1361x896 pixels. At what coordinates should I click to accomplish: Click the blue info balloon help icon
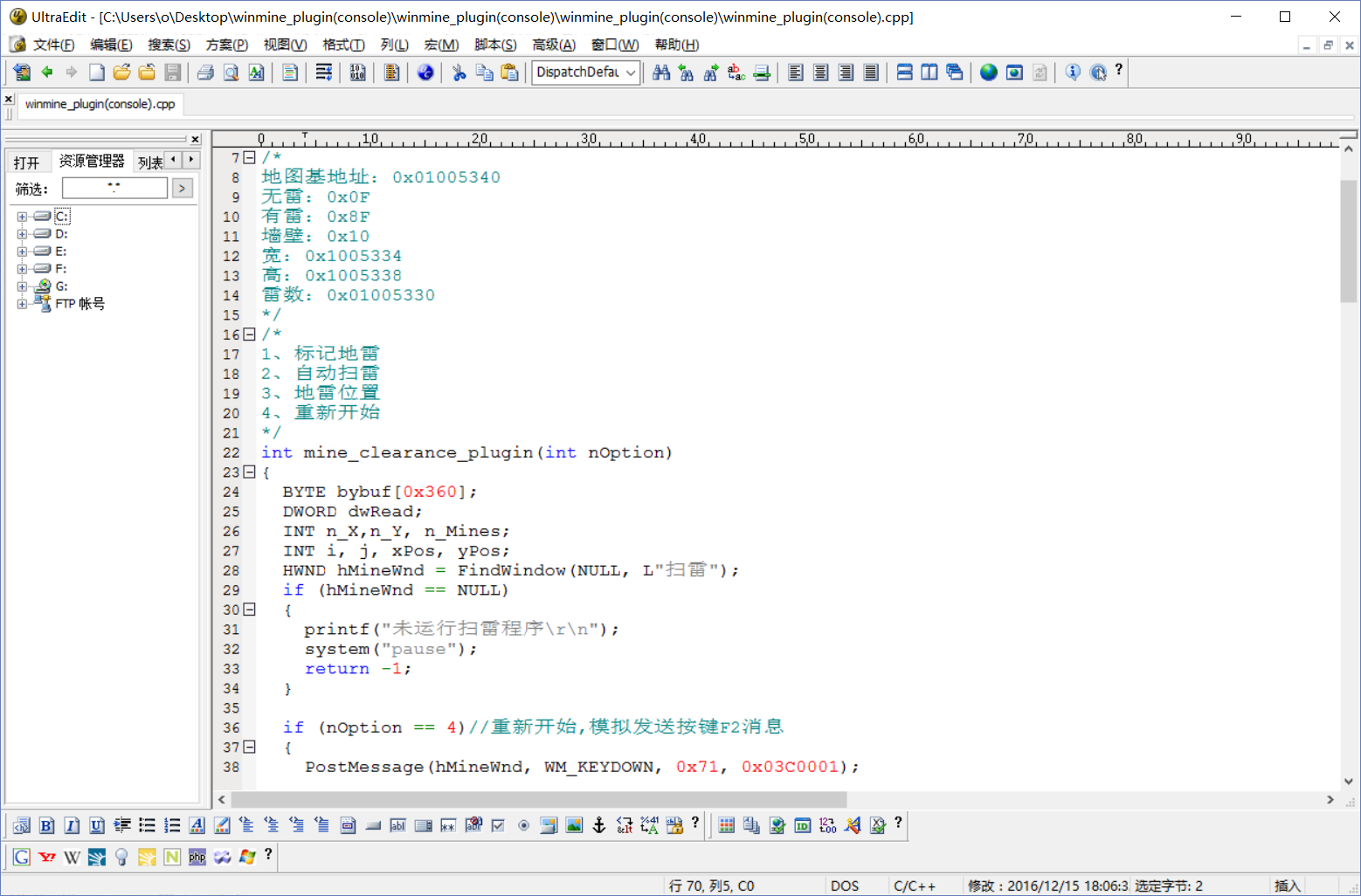pos(1073,72)
